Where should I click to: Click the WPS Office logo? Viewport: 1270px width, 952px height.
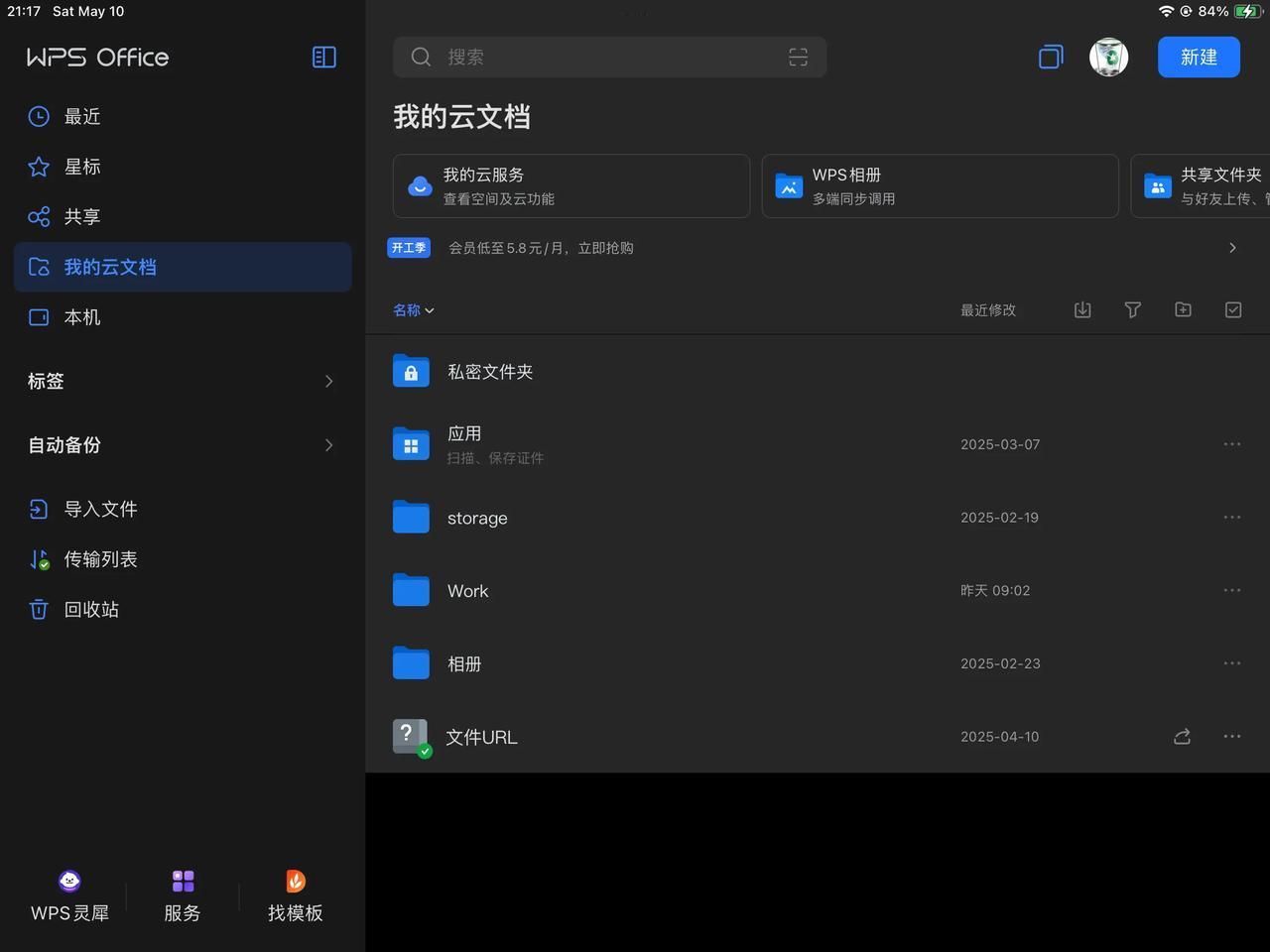(x=97, y=58)
